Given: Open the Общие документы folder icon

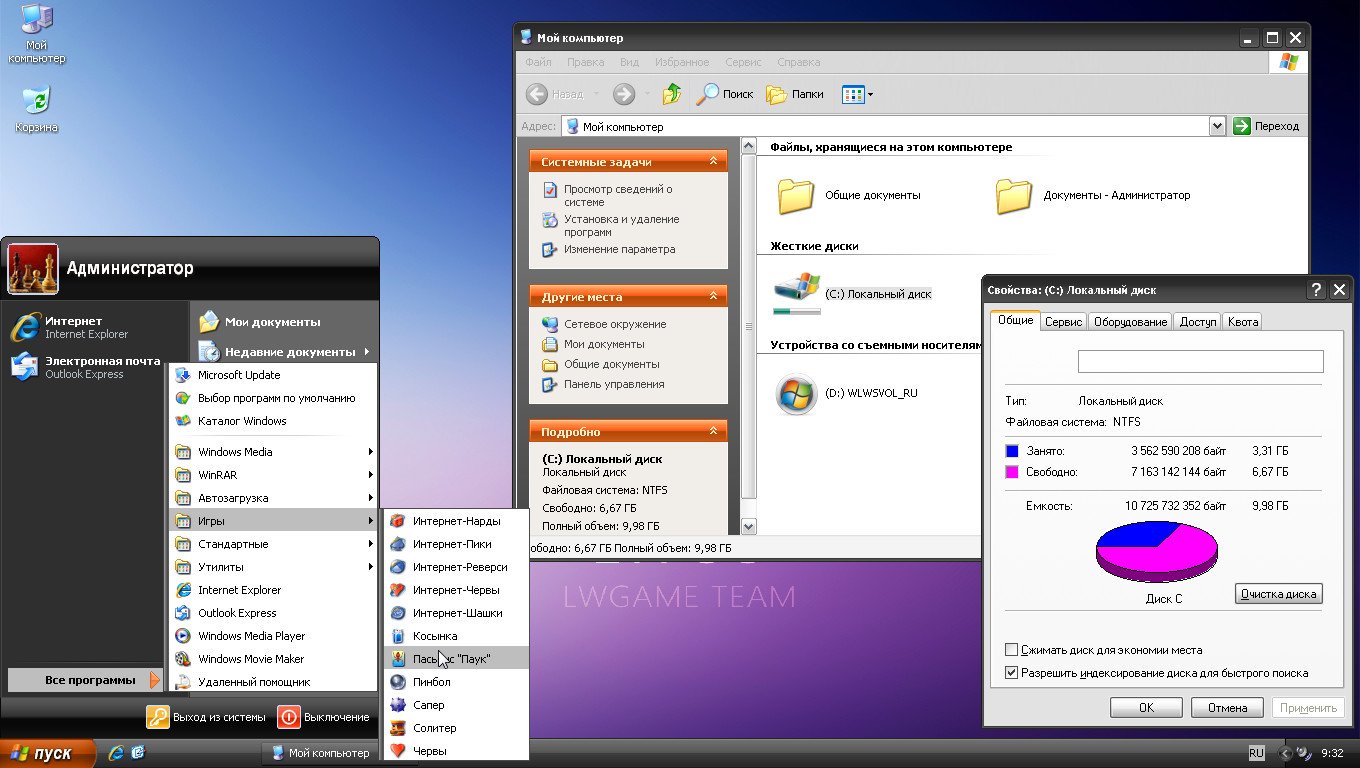Looking at the screenshot, I should click(796, 196).
